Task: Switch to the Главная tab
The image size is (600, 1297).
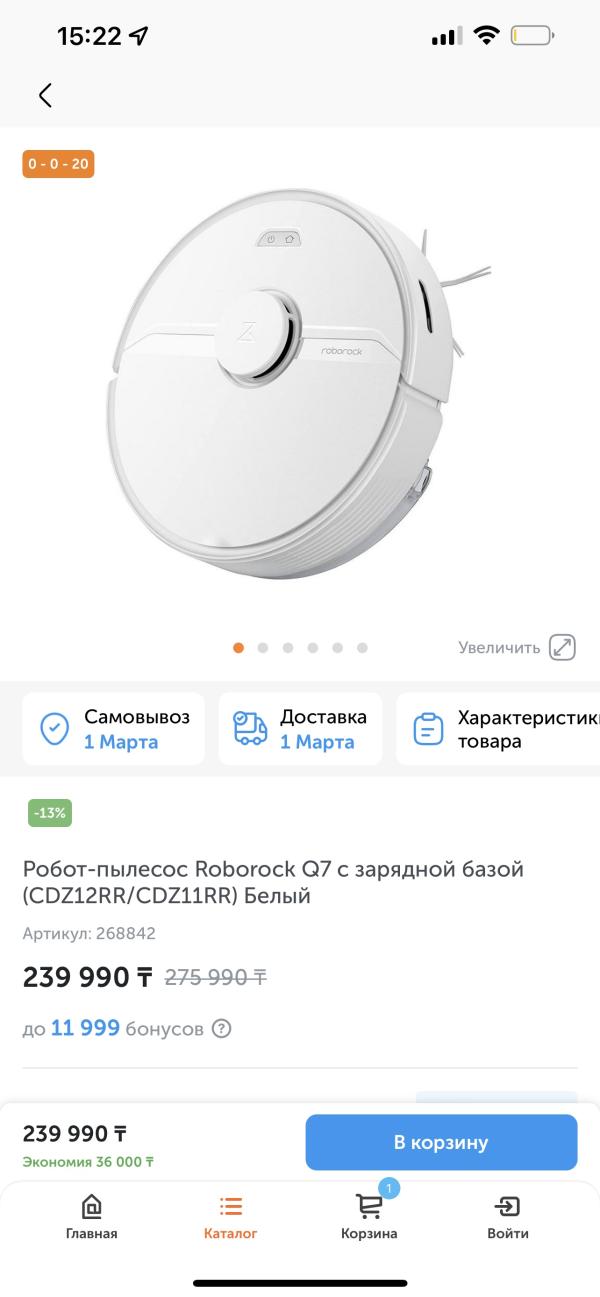Action: pos(92,1216)
